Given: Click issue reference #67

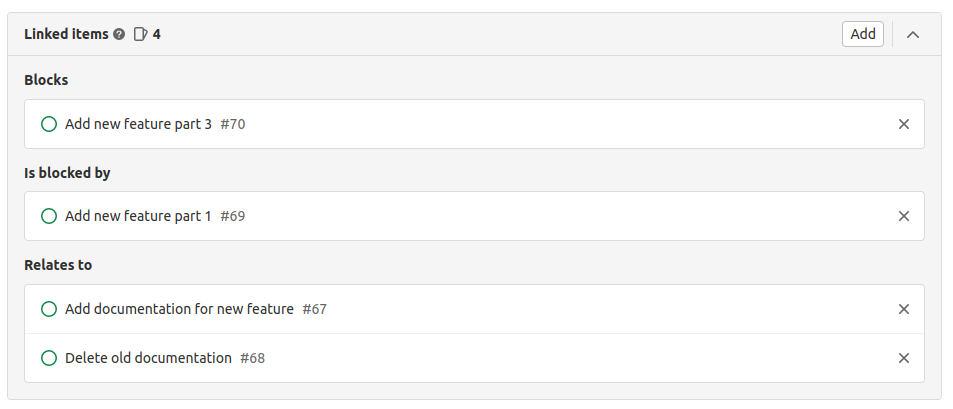Looking at the screenshot, I should point(315,309).
